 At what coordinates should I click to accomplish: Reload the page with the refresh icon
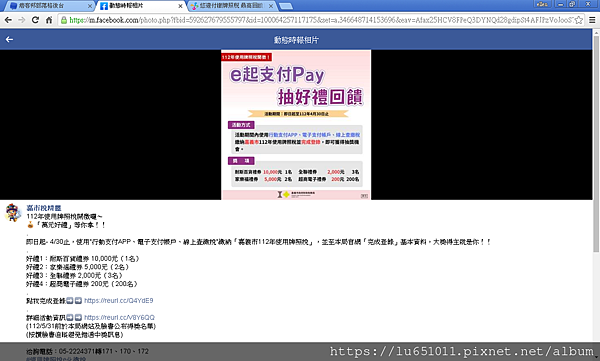coord(35,20)
